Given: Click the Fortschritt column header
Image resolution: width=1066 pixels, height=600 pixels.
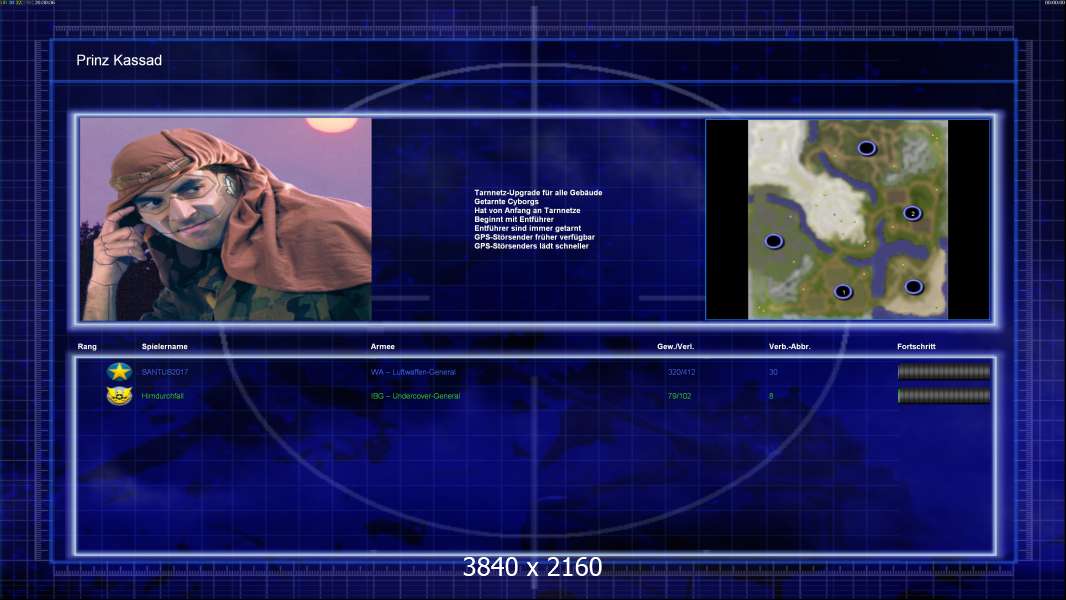Looking at the screenshot, I should point(916,347).
